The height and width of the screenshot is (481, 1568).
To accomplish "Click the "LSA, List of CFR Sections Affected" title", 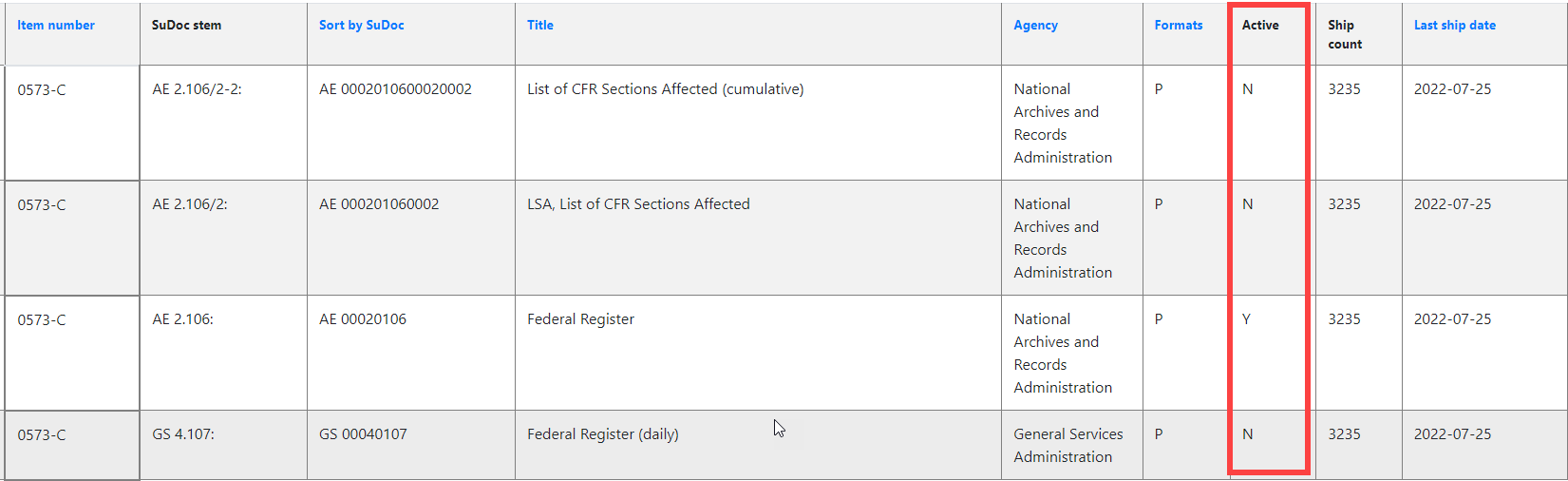I will pyautogui.click(x=638, y=204).
